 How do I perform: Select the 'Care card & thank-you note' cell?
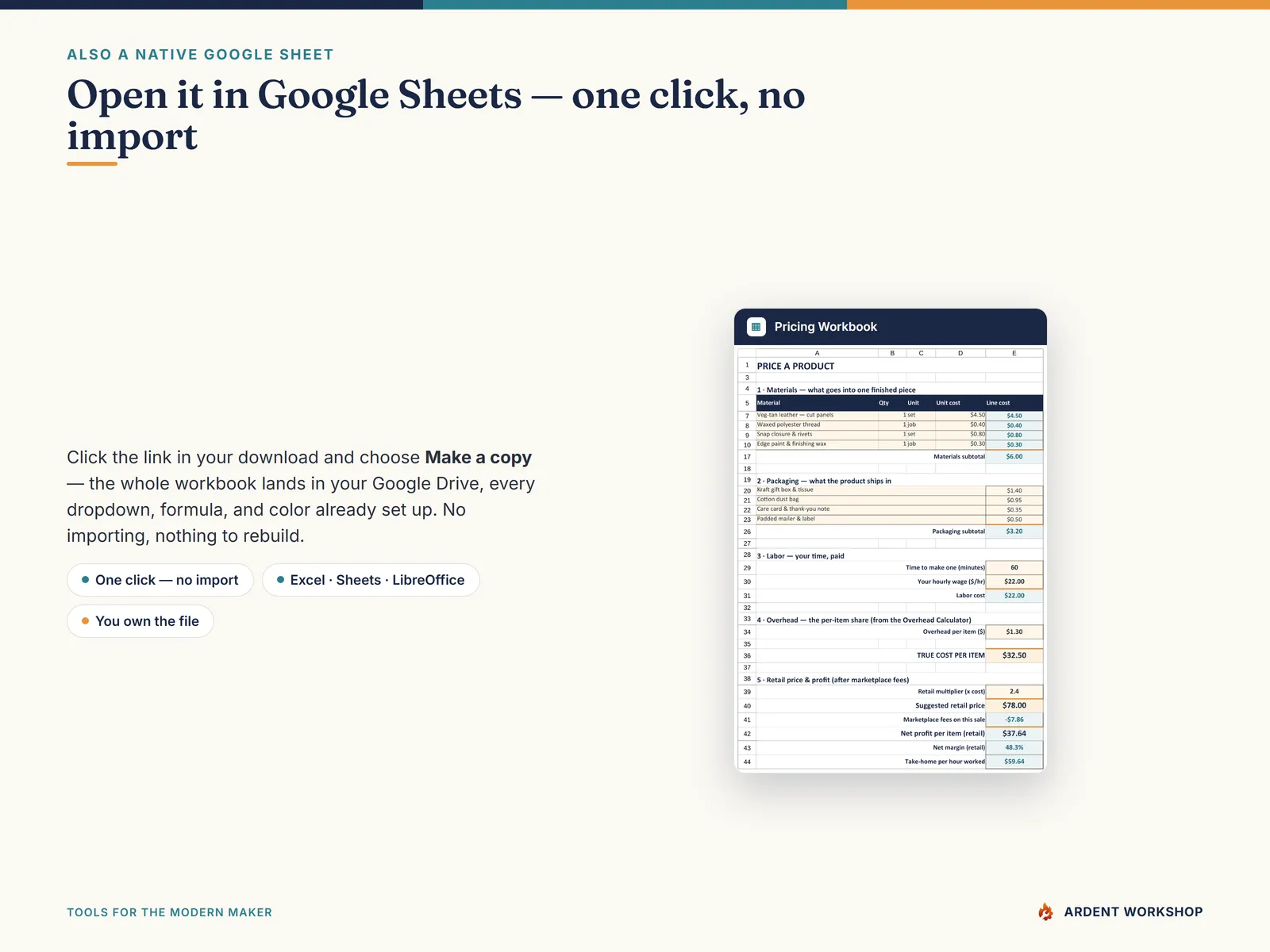coord(871,509)
